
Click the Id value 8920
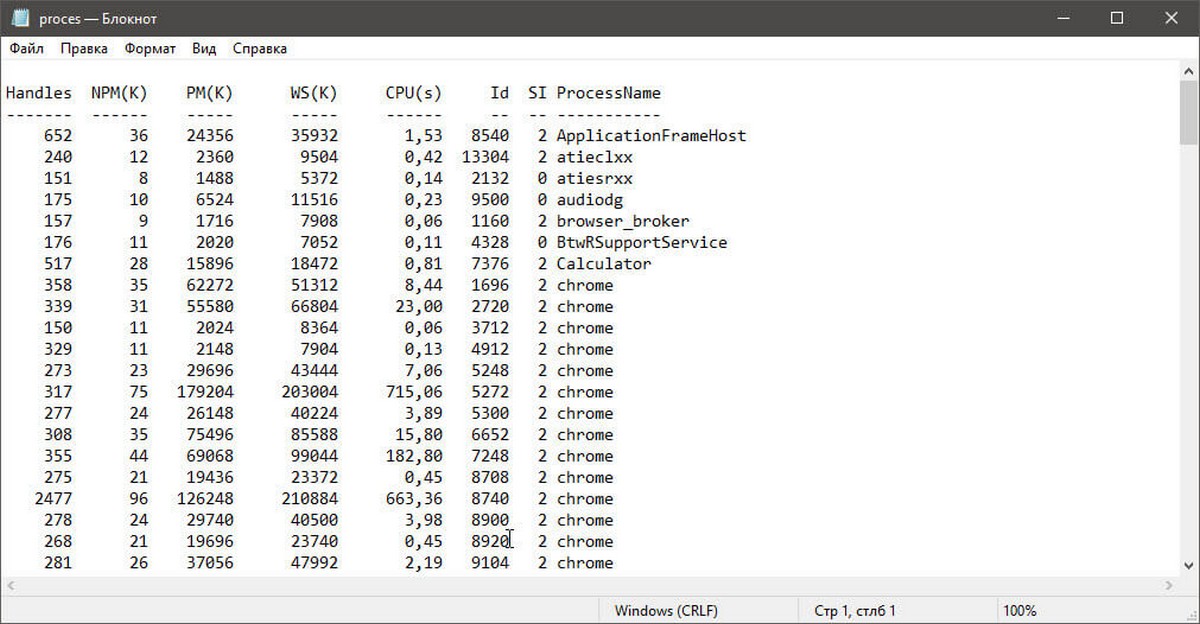point(490,541)
